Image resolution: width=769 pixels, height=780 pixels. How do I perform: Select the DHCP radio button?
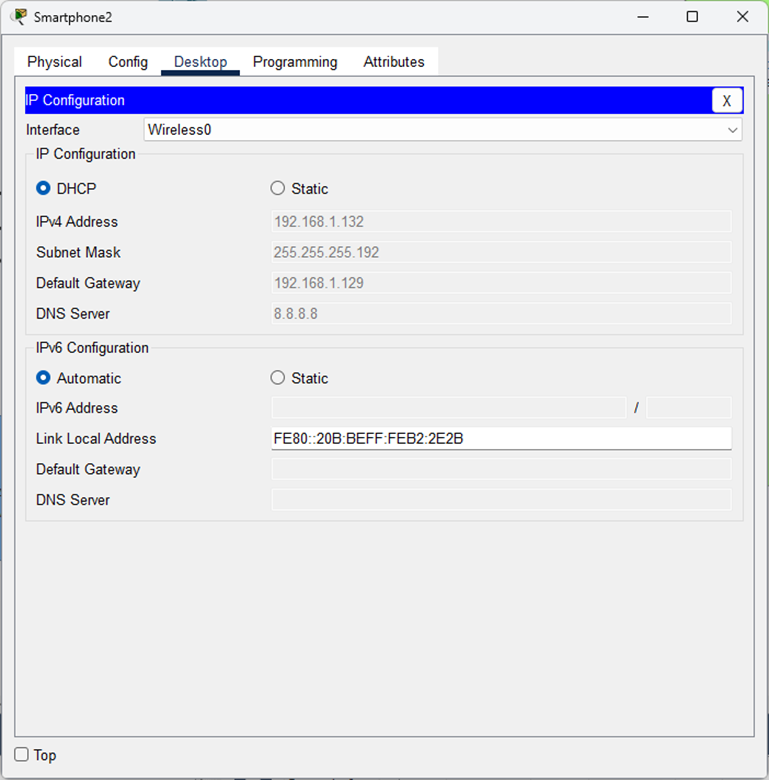click(43, 188)
